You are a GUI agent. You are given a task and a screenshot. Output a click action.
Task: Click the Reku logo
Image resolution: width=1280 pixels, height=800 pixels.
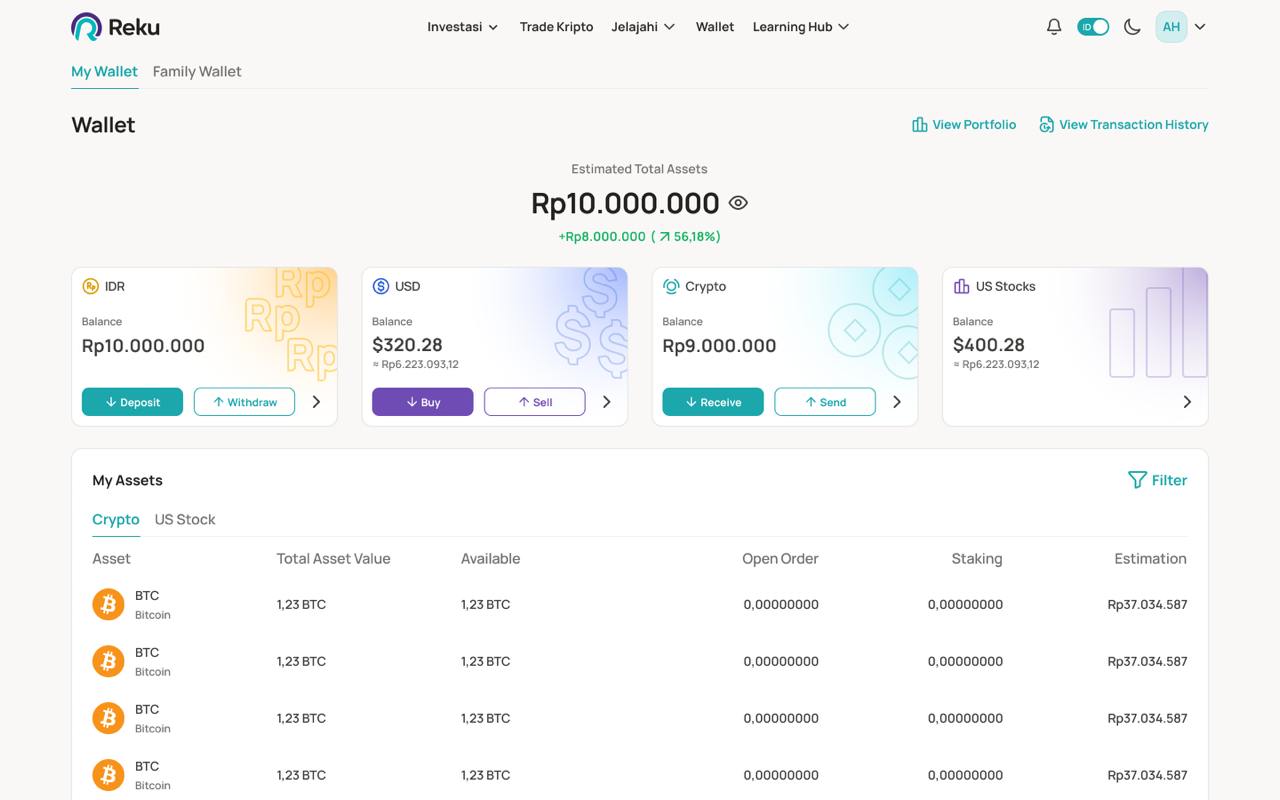tap(113, 26)
